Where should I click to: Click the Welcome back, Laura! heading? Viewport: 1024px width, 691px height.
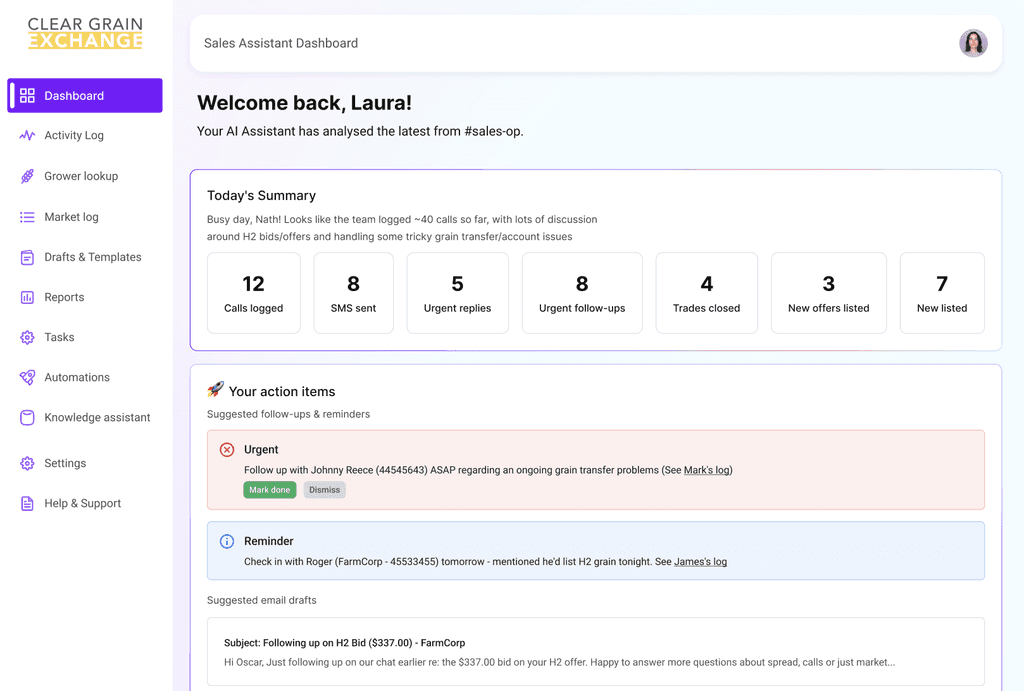[x=304, y=103]
